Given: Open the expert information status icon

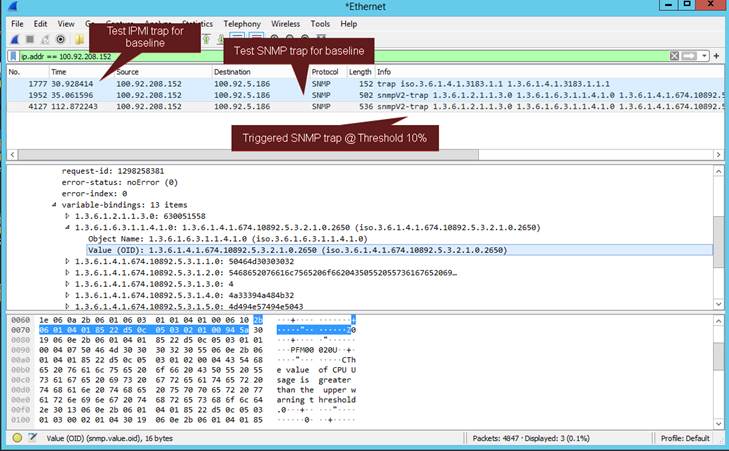Looking at the screenshot, I should point(17,438).
